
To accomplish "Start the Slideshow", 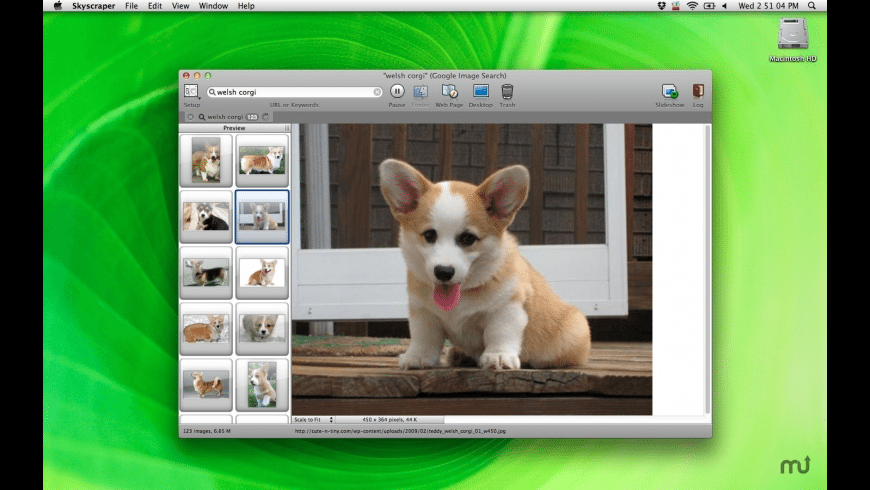I will [669, 92].
